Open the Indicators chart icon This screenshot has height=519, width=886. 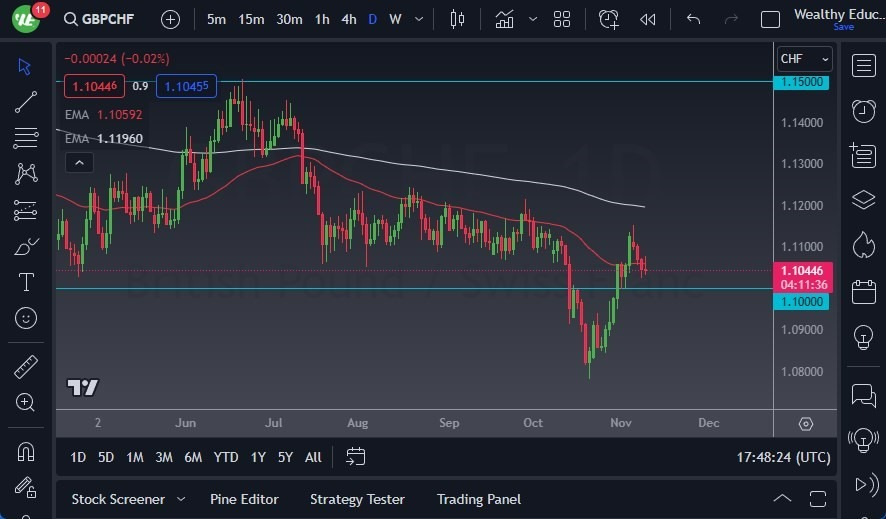(x=504, y=20)
